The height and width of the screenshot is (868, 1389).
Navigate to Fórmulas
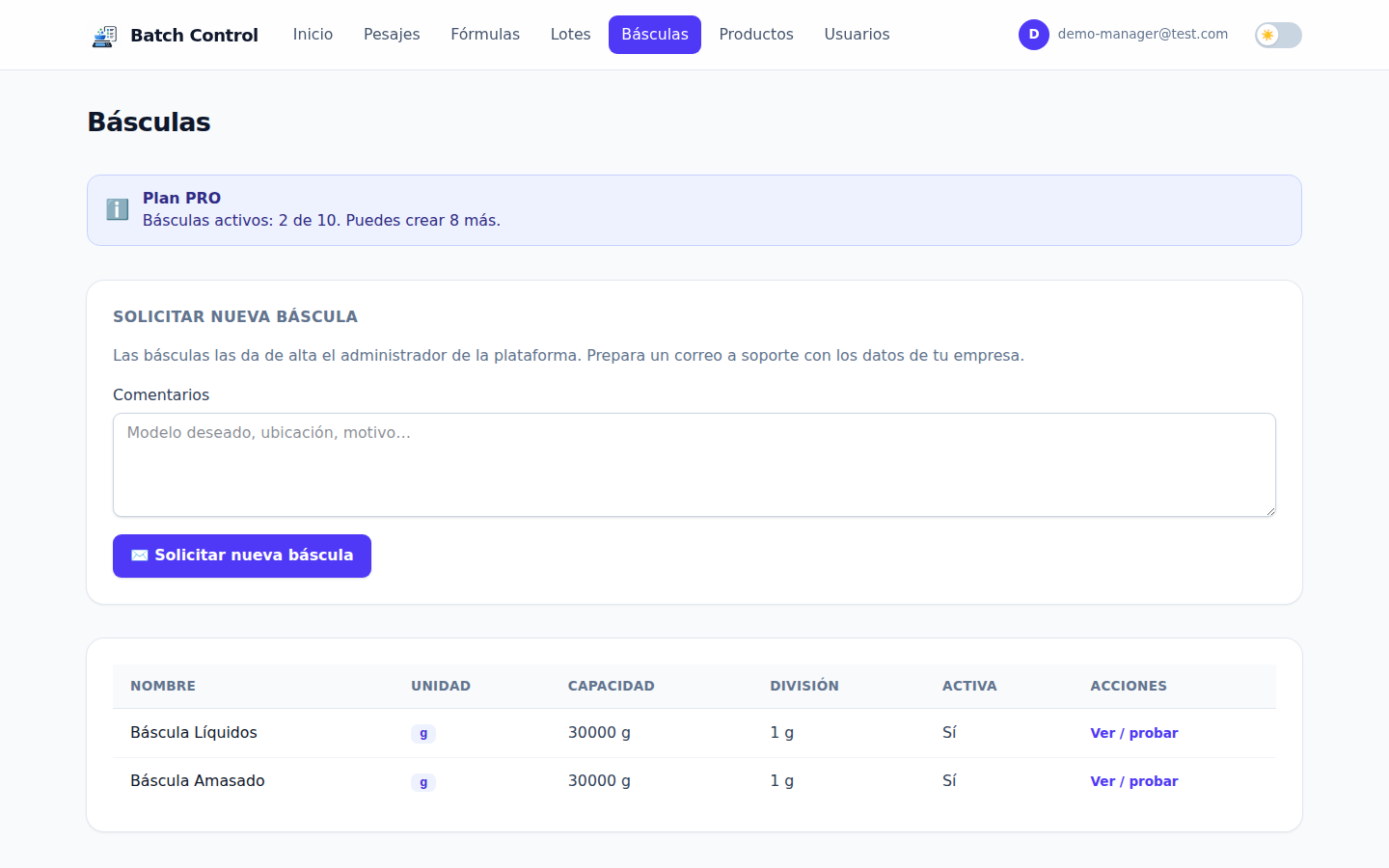coord(485,35)
